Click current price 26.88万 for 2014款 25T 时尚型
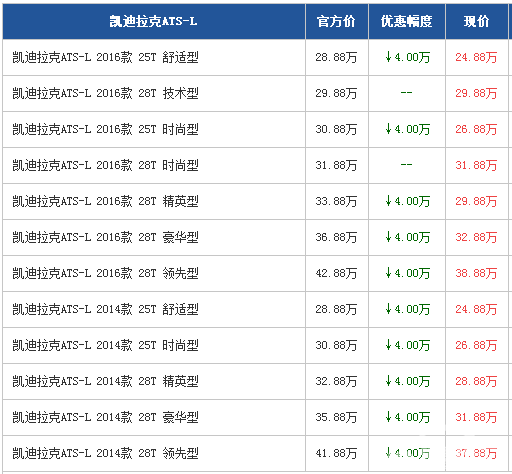 [476, 345]
